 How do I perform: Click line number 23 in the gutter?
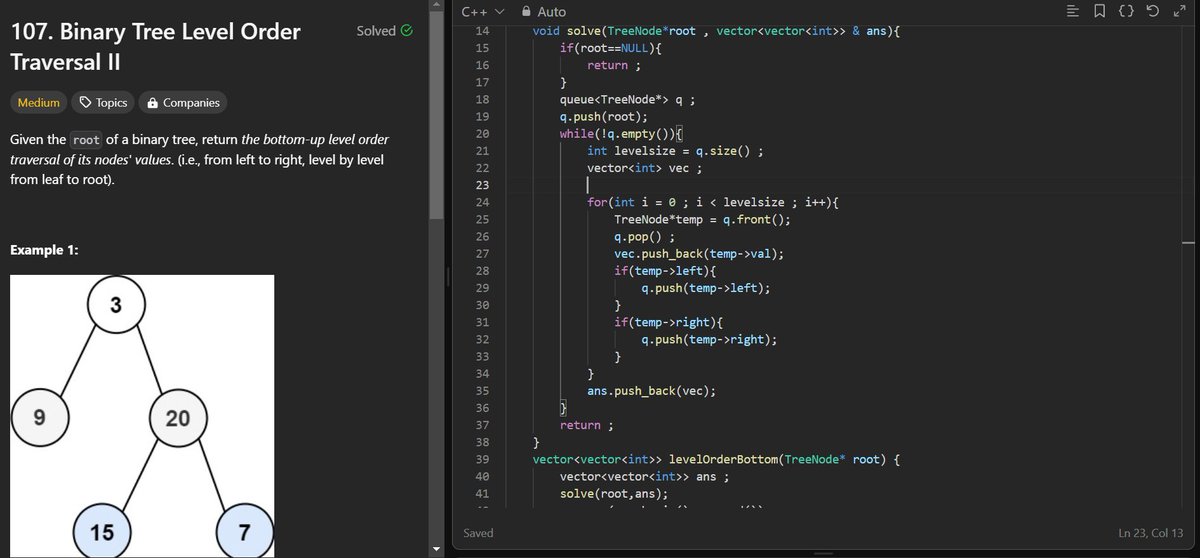tap(481, 185)
